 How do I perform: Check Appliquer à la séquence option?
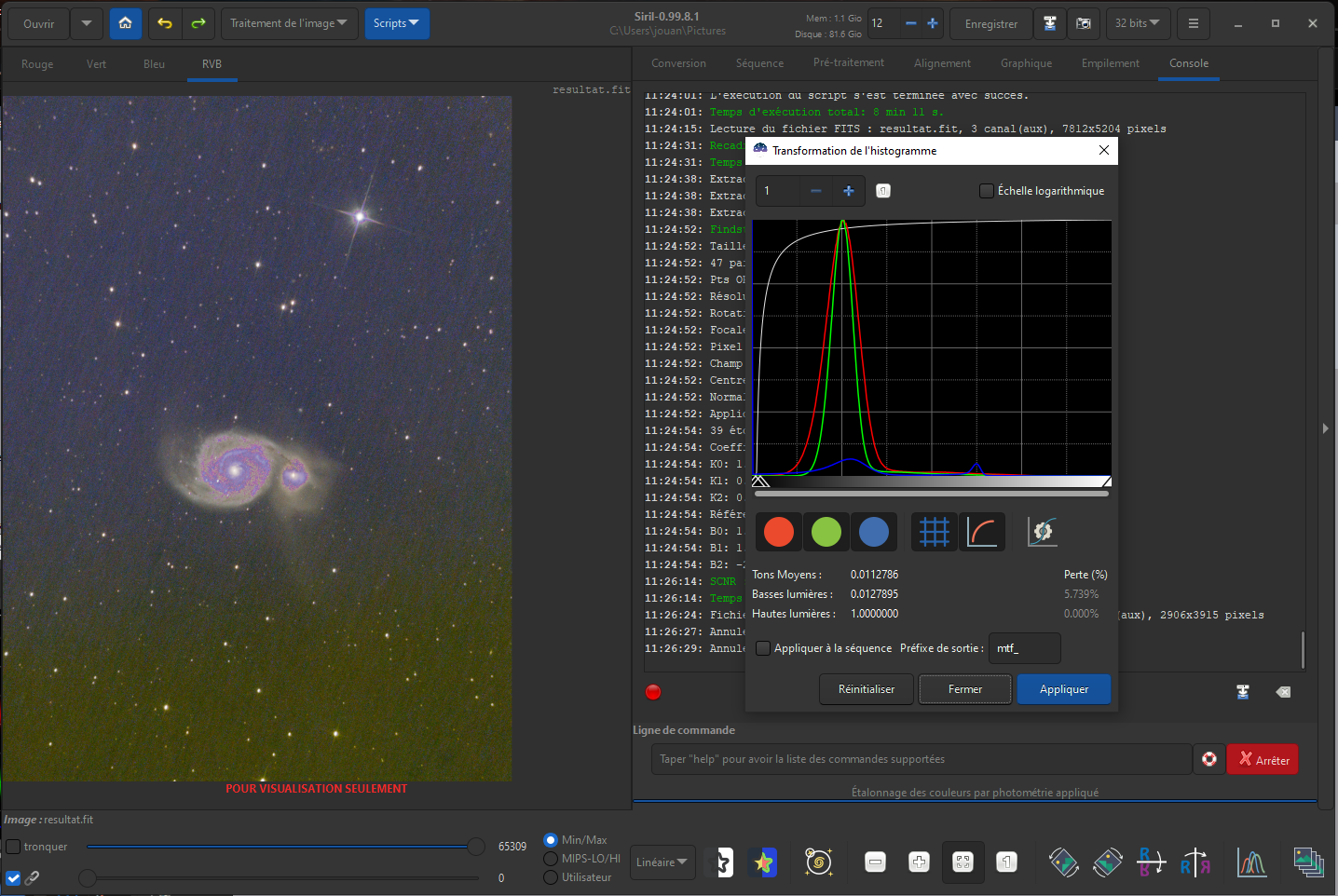(x=763, y=648)
